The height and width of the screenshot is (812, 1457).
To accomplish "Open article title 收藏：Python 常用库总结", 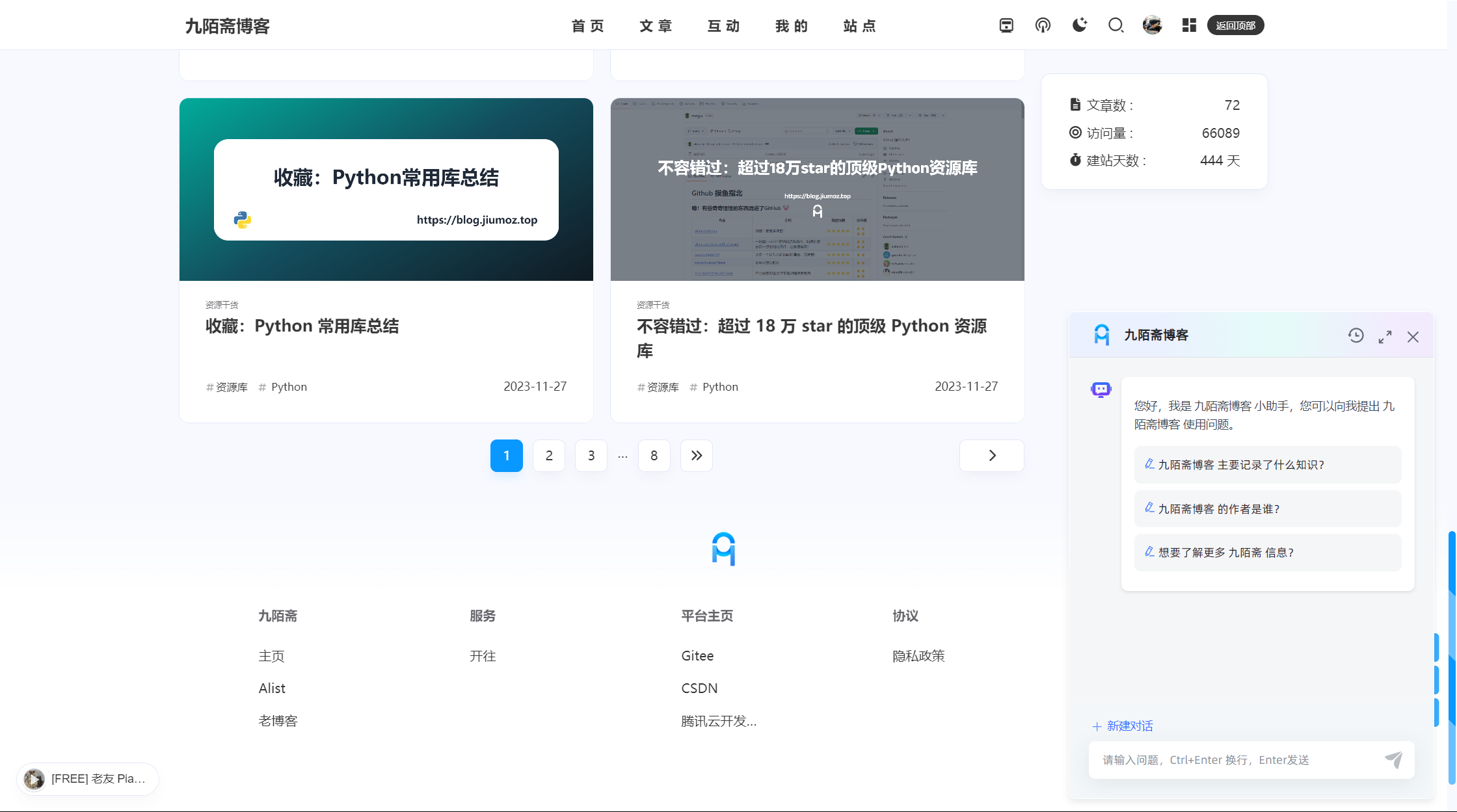I will point(302,326).
